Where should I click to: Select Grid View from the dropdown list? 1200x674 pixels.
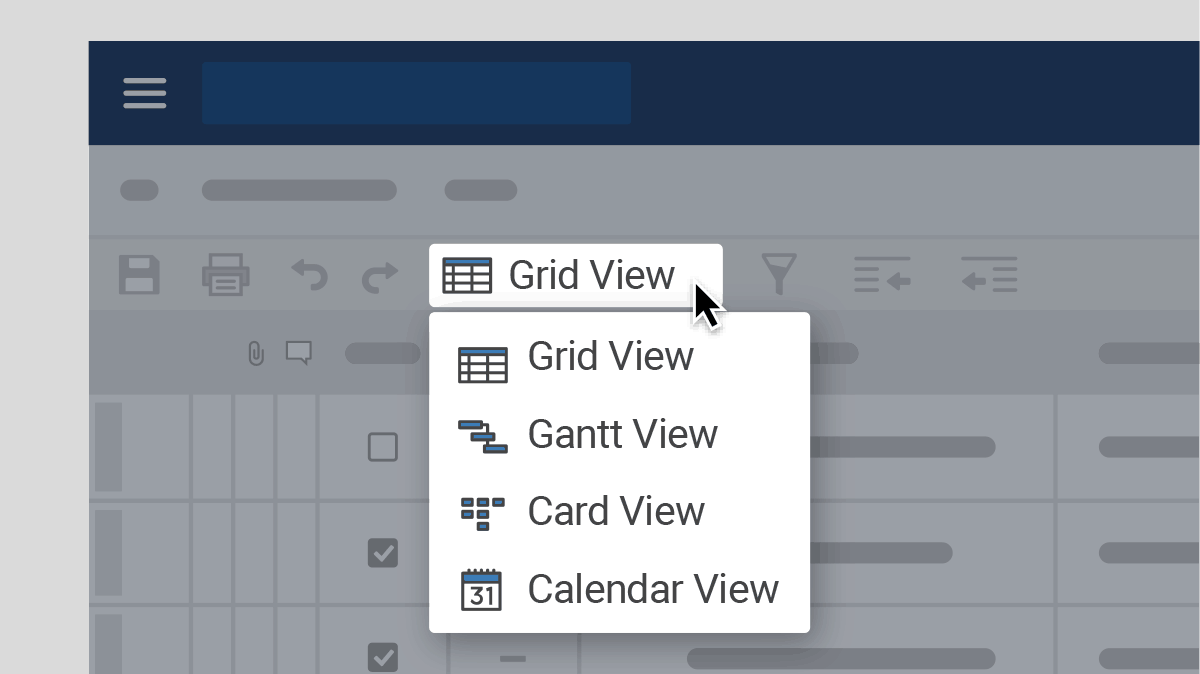pos(610,357)
